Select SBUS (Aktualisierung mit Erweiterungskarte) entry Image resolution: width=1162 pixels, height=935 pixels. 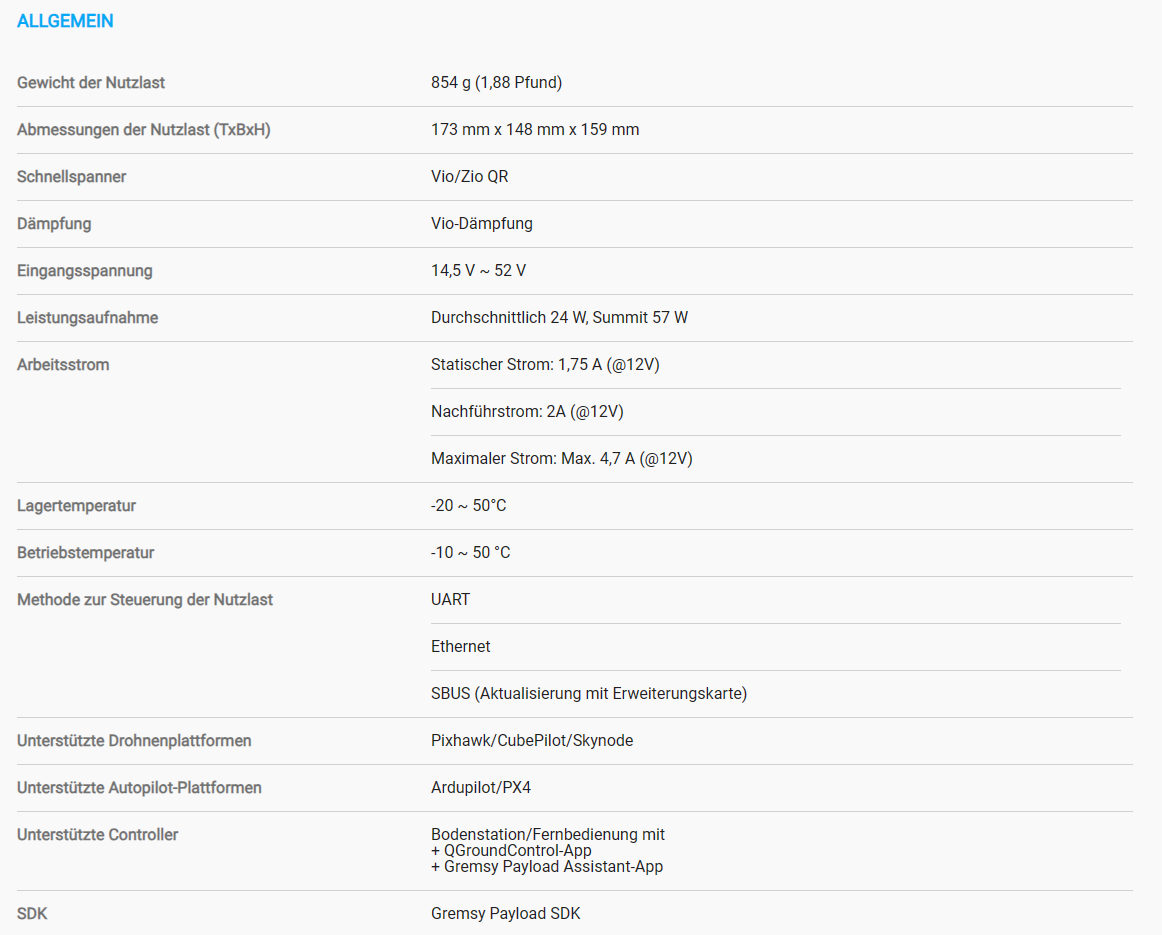pyautogui.click(x=589, y=694)
